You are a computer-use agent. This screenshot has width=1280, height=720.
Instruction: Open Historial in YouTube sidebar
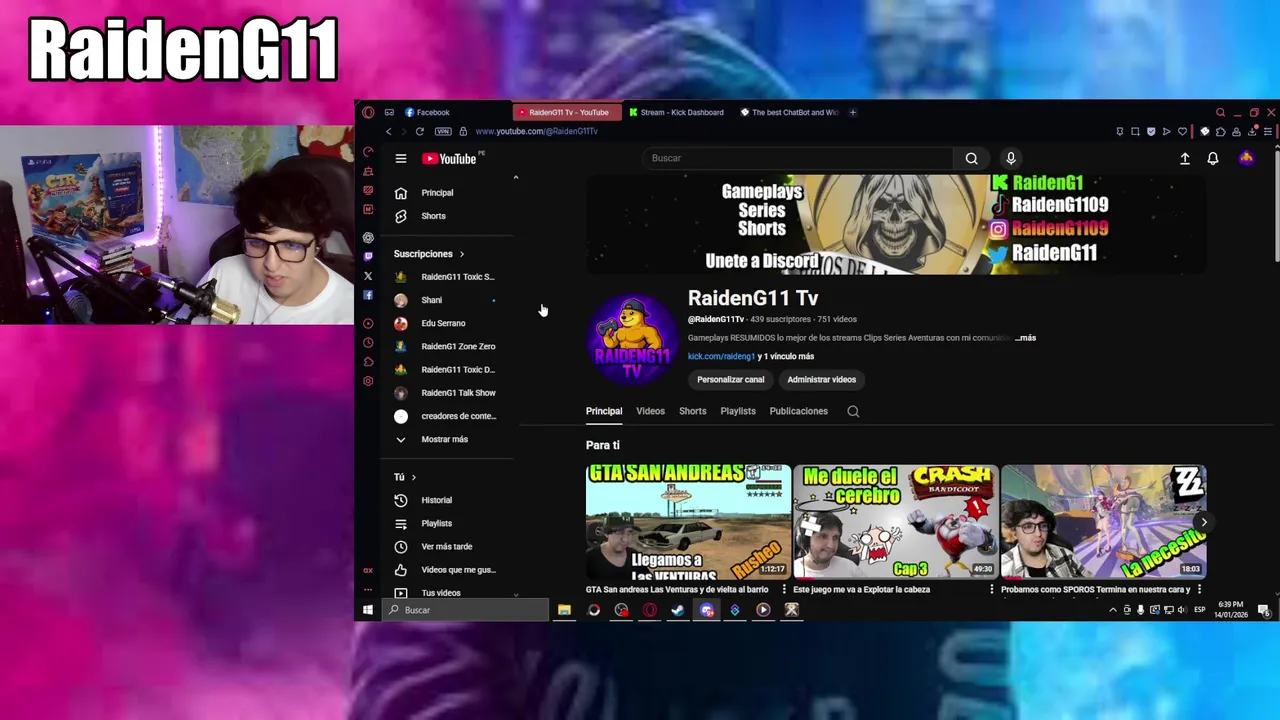tap(437, 500)
